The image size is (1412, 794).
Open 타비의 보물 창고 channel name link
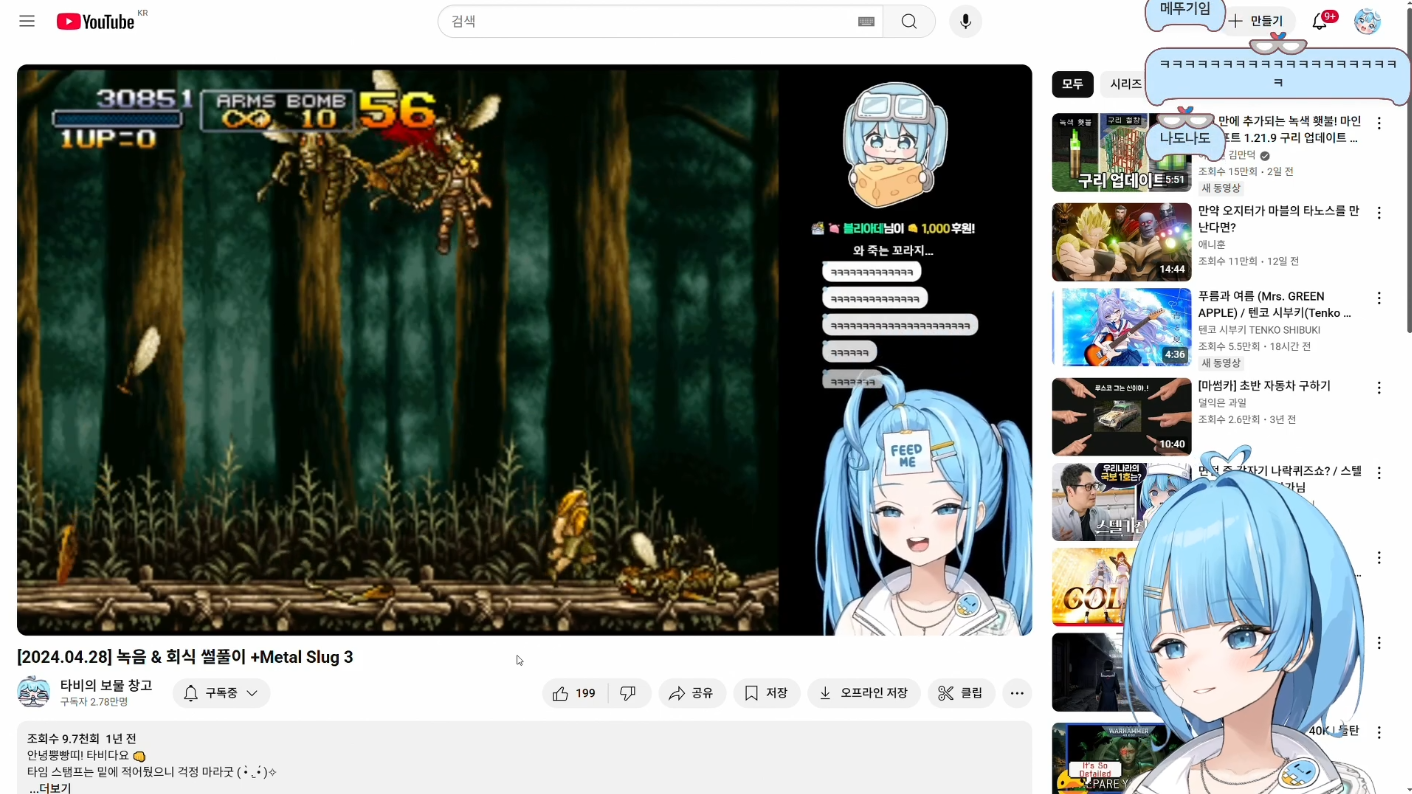(x=106, y=685)
